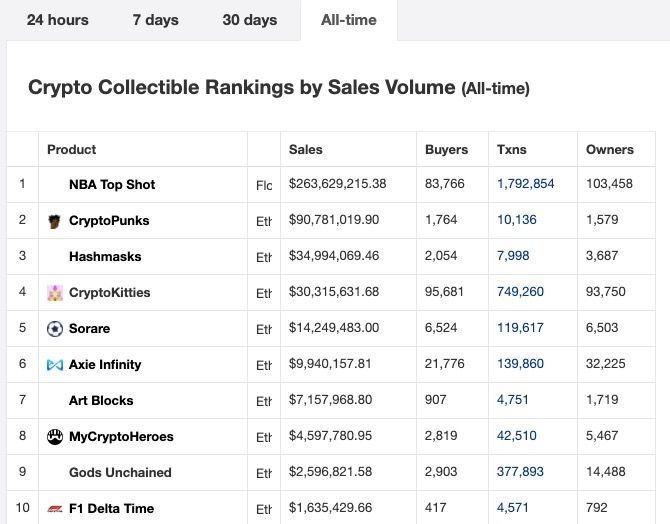Image resolution: width=670 pixels, height=524 pixels.
Task: Open the Art Blocks product link
Action: [x=101, y=400]
